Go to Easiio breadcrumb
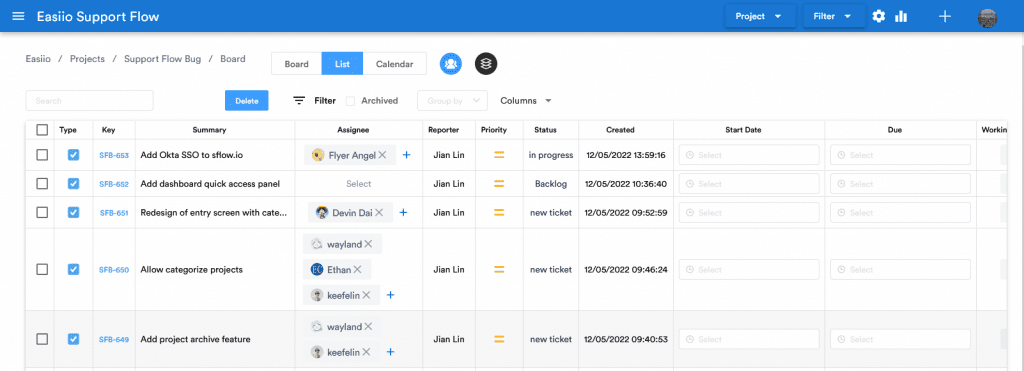The width and height of the screenshot is (1024, 371). tap(38, 59)
